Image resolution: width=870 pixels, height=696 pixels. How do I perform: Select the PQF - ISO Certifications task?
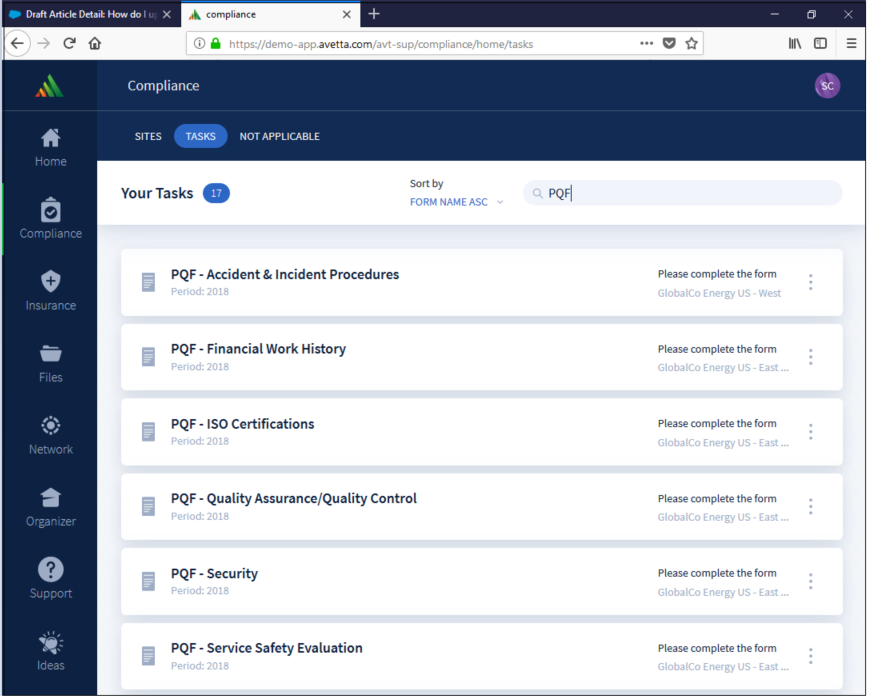pos(242,424)
